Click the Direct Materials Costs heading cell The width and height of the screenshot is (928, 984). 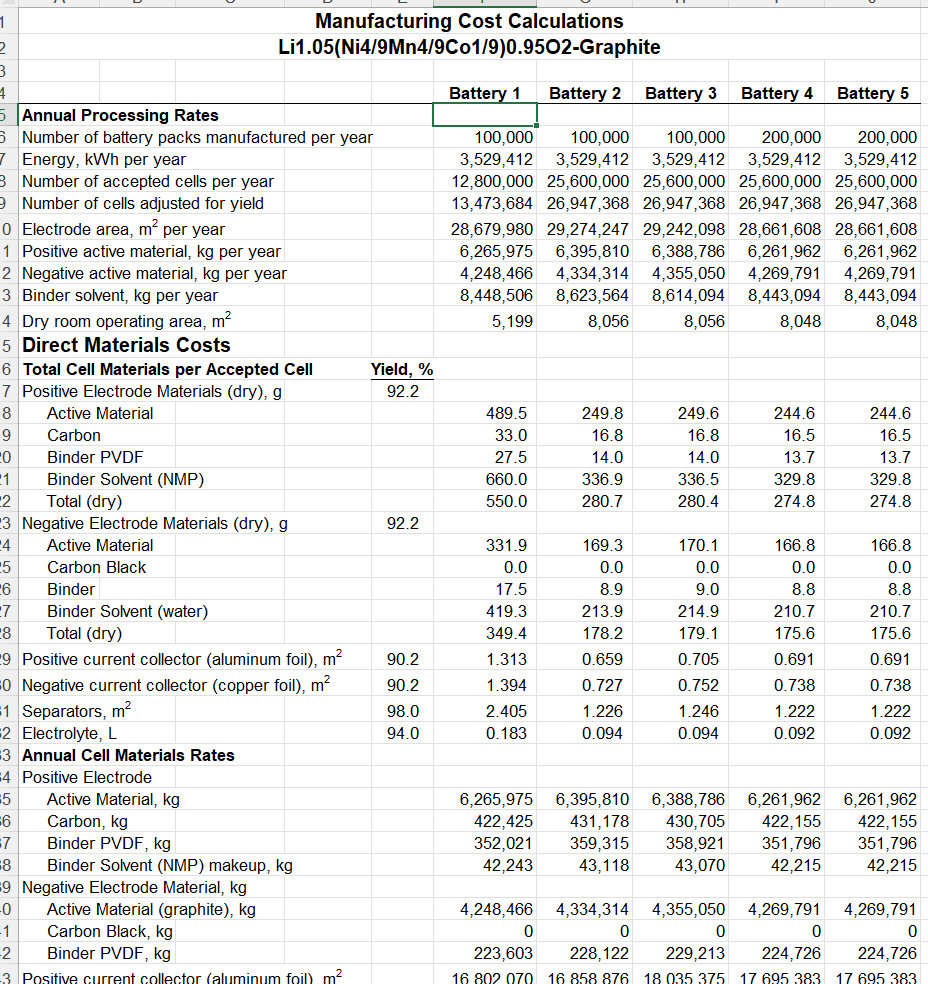126,345
